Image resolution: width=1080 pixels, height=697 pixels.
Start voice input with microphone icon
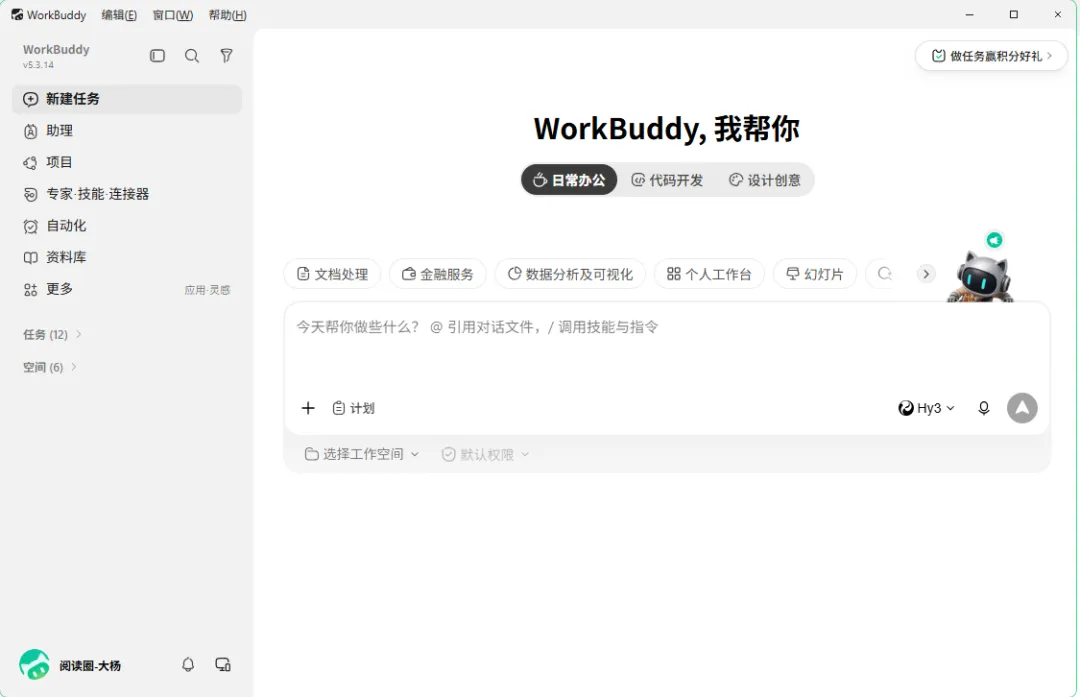coord(984,408)
